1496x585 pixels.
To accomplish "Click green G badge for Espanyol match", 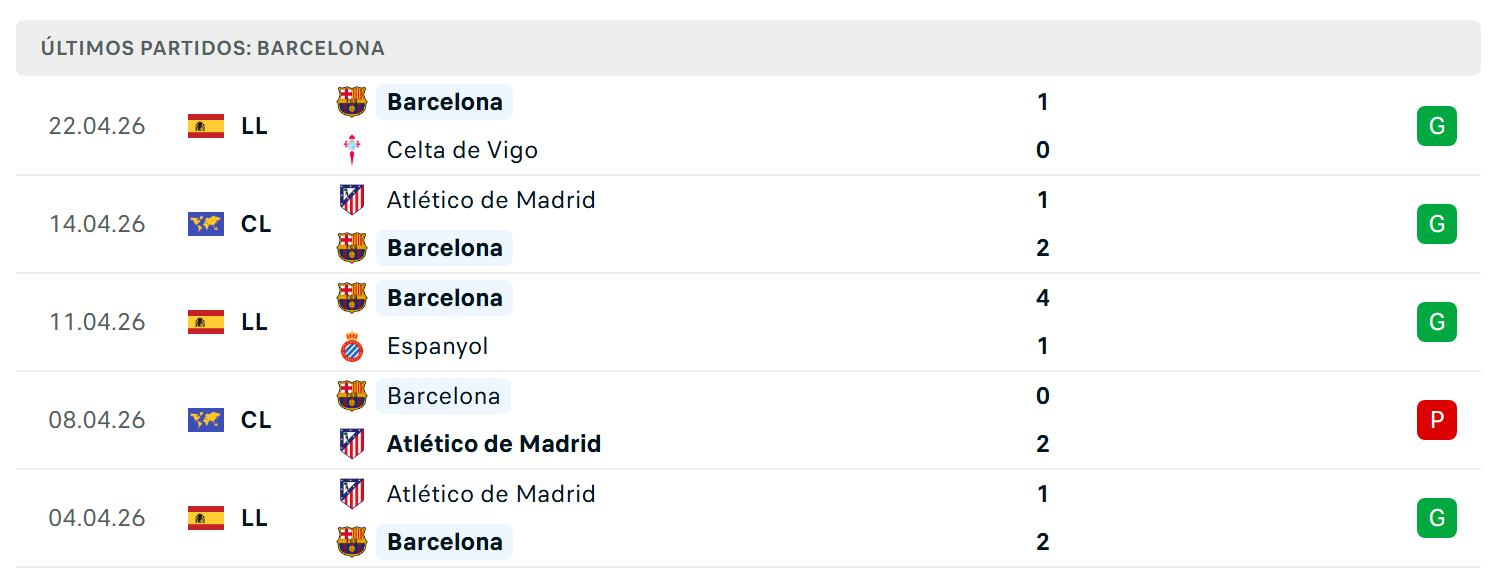I will tap(1437, 322).
